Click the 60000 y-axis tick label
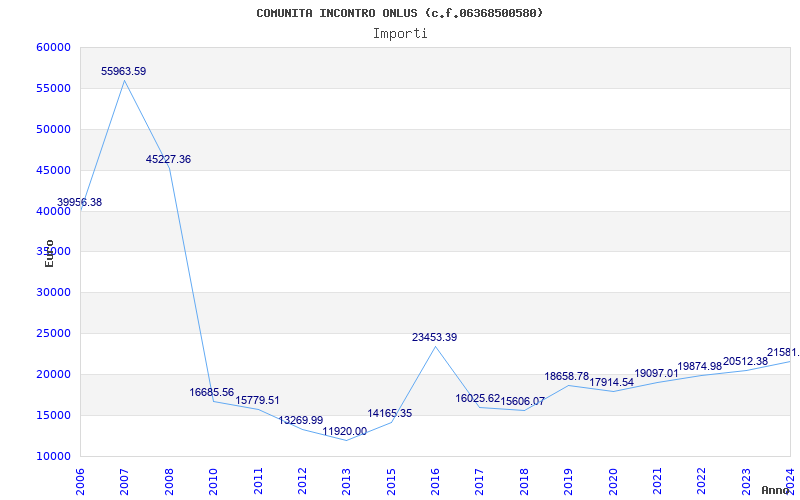Viewport: 800px width, 500px height. click(x=53, y=47)
